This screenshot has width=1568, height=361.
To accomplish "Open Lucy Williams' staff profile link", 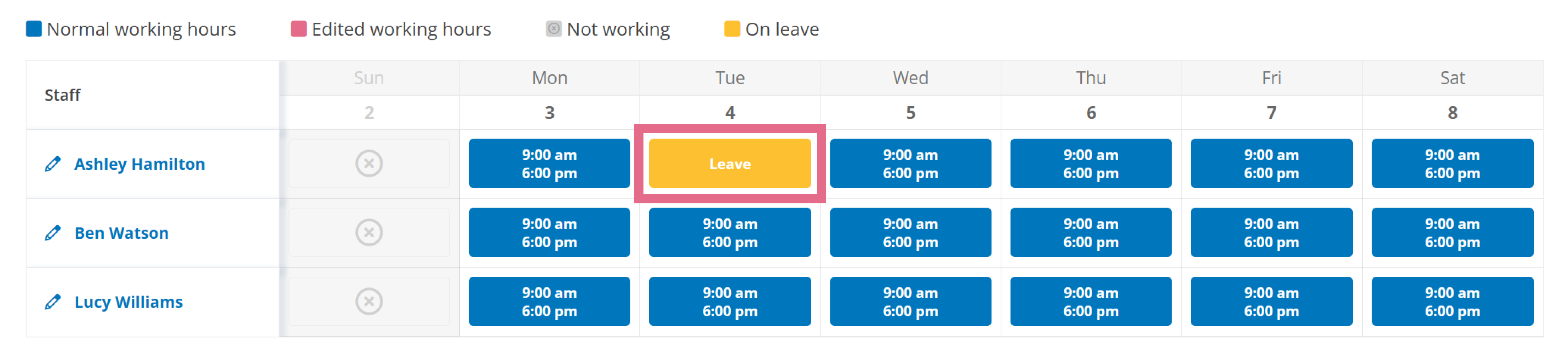I will [128, 302].
